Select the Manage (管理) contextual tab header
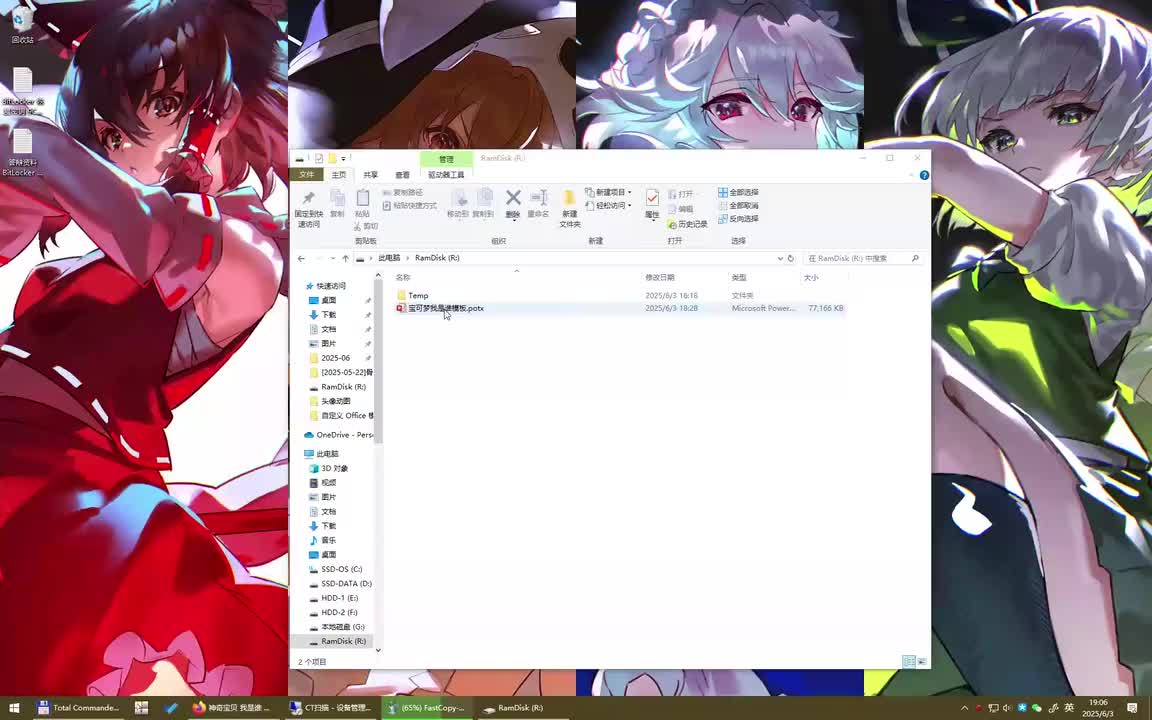The image size is (1152, 720). tap(446, 159)
